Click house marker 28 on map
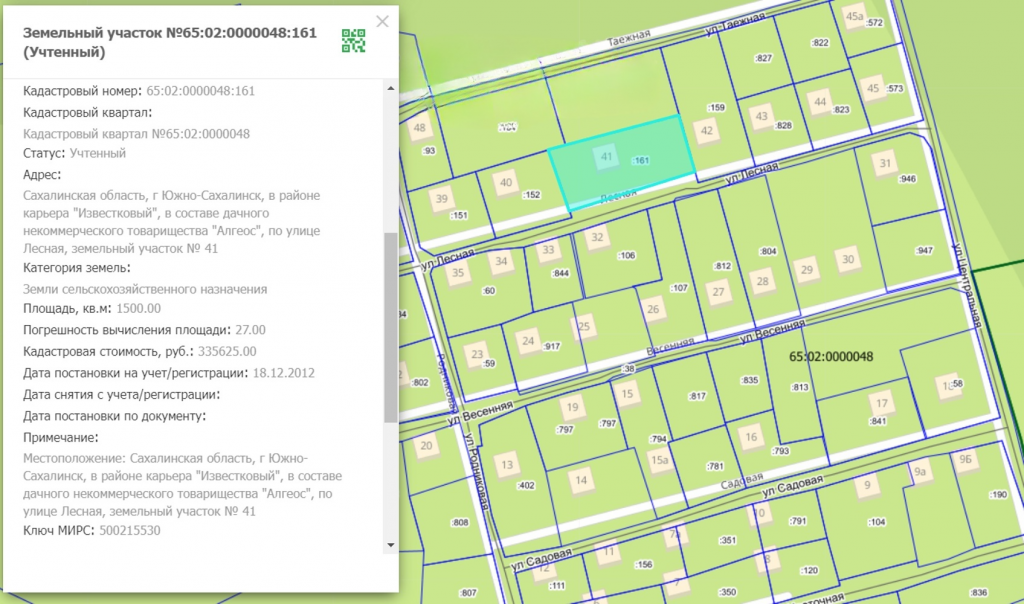1024x604 pixels. (x=762, y=281)
